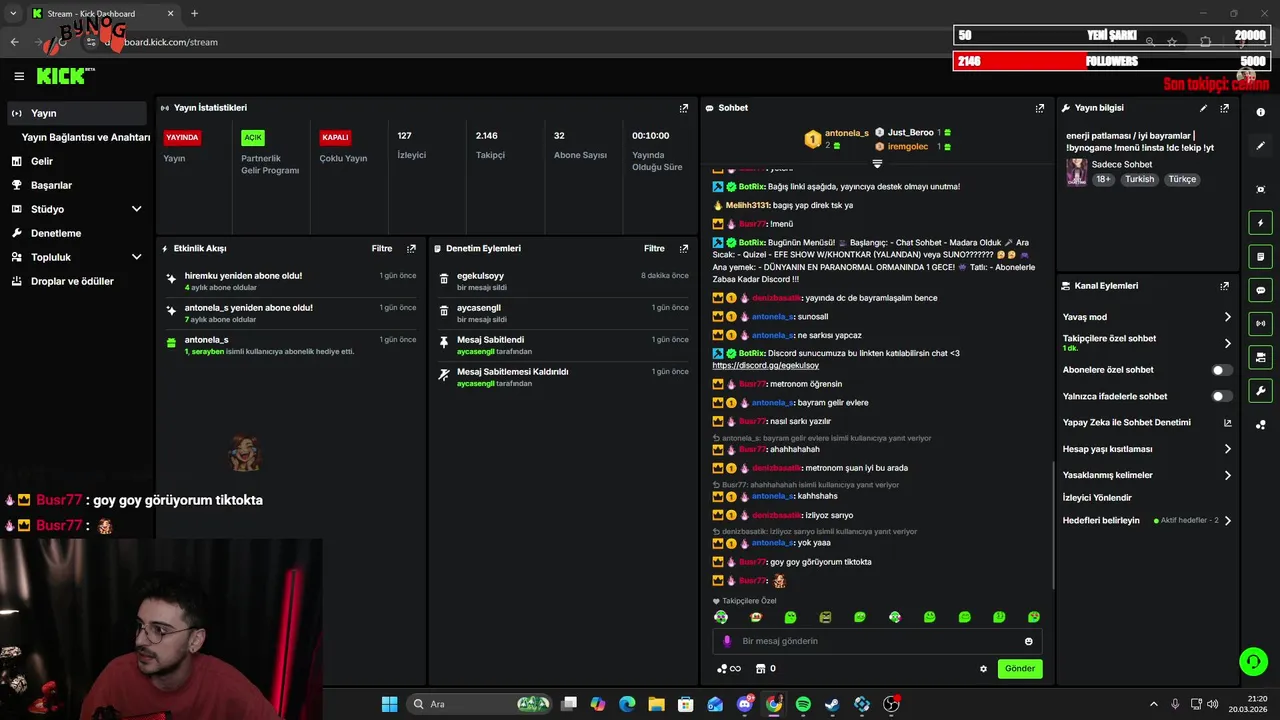Pop out the Yayın bilgisi panel
This screenshot has height=720, width=1280.
coord(1224,108)
